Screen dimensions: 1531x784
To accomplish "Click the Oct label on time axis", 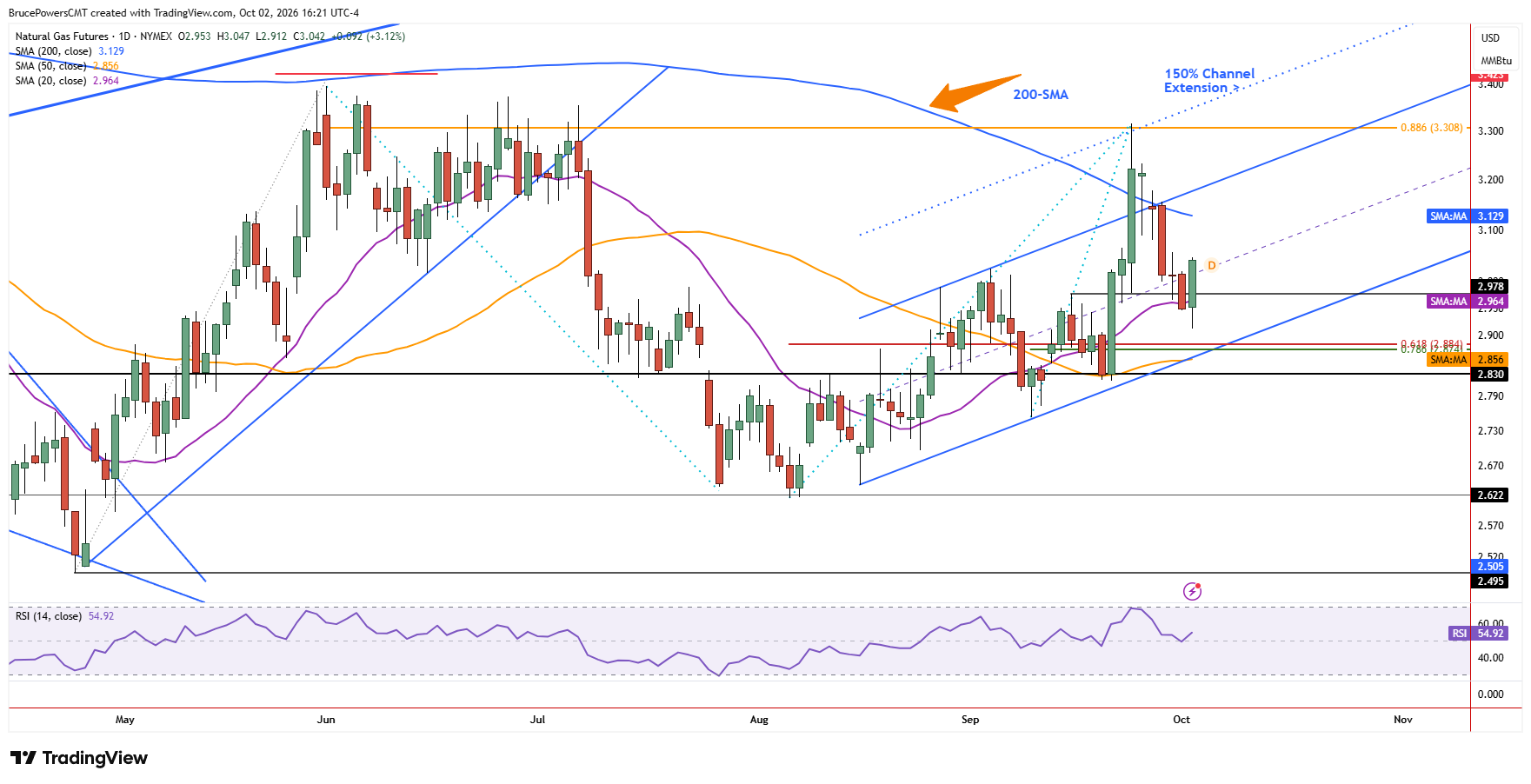I will click(x=1182, y=720).
